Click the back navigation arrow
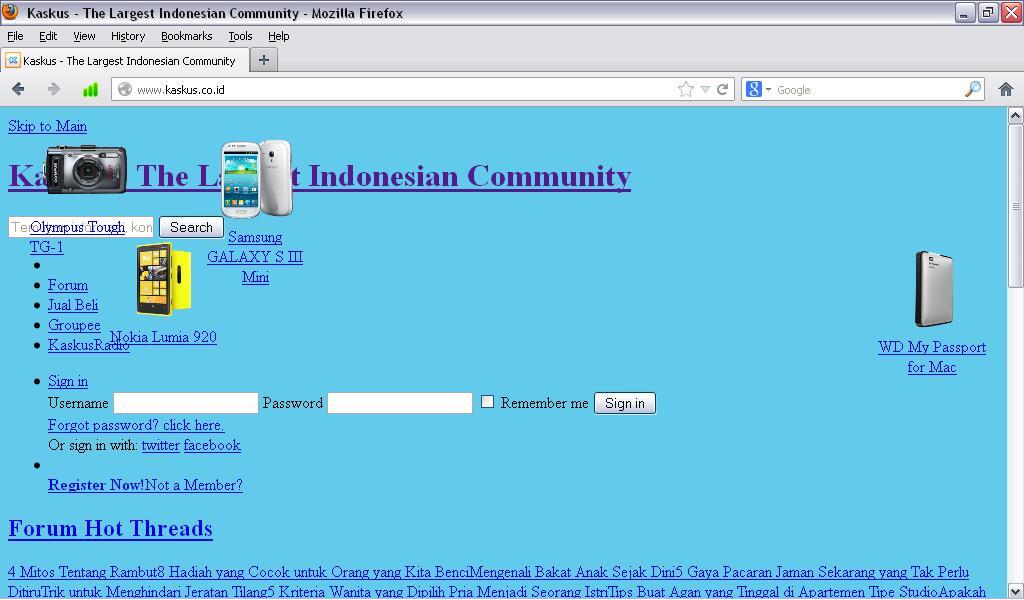Screen dimensions: 1024x600 tap(18, 89)
